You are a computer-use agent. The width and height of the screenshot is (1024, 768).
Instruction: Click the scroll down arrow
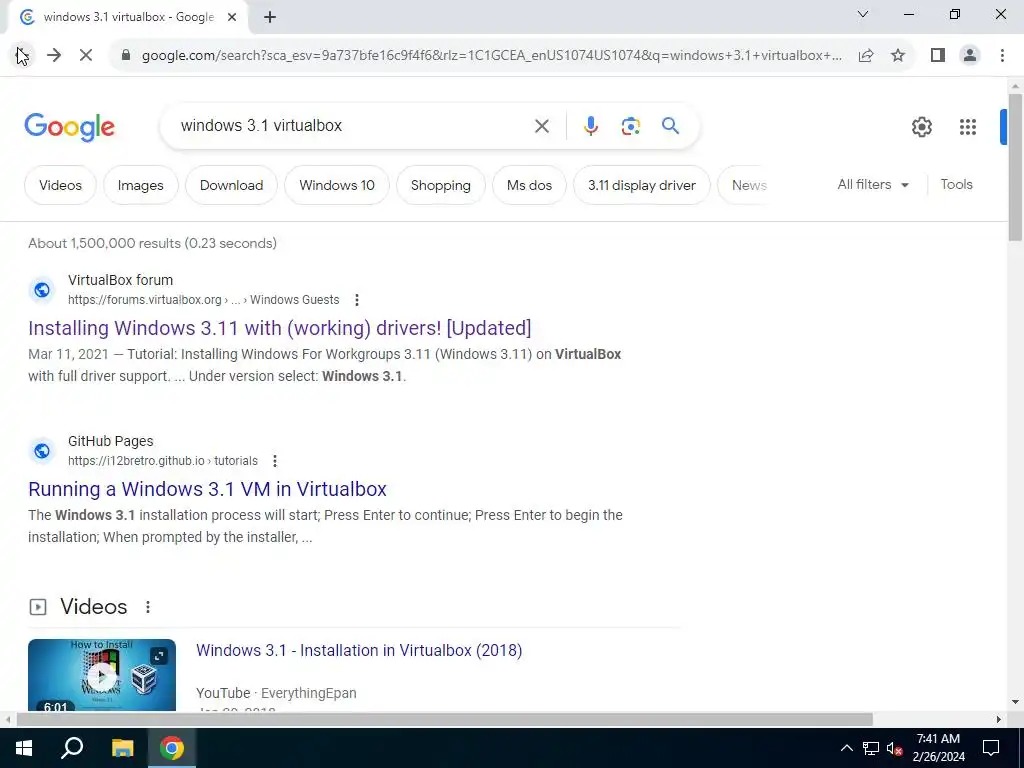1015,702
